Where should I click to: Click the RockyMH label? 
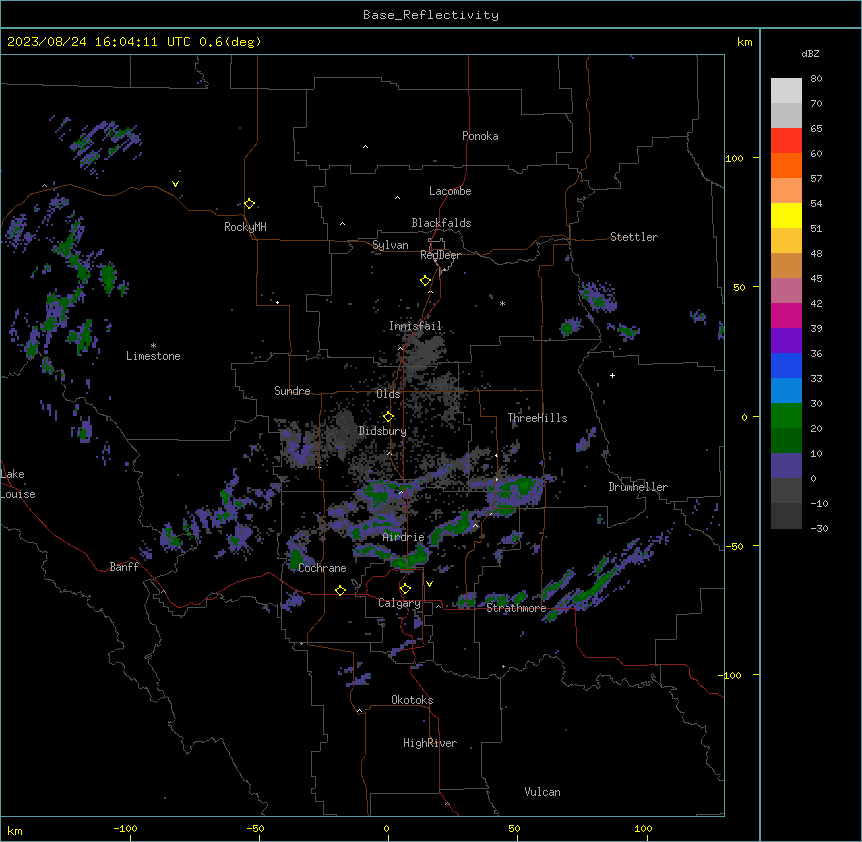point(245,227)
